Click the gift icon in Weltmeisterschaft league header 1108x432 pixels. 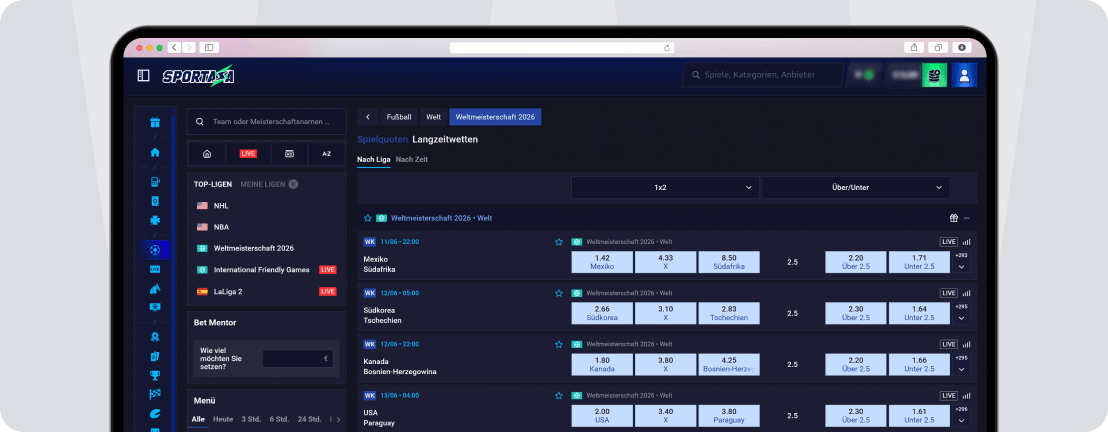coord(953,218)
